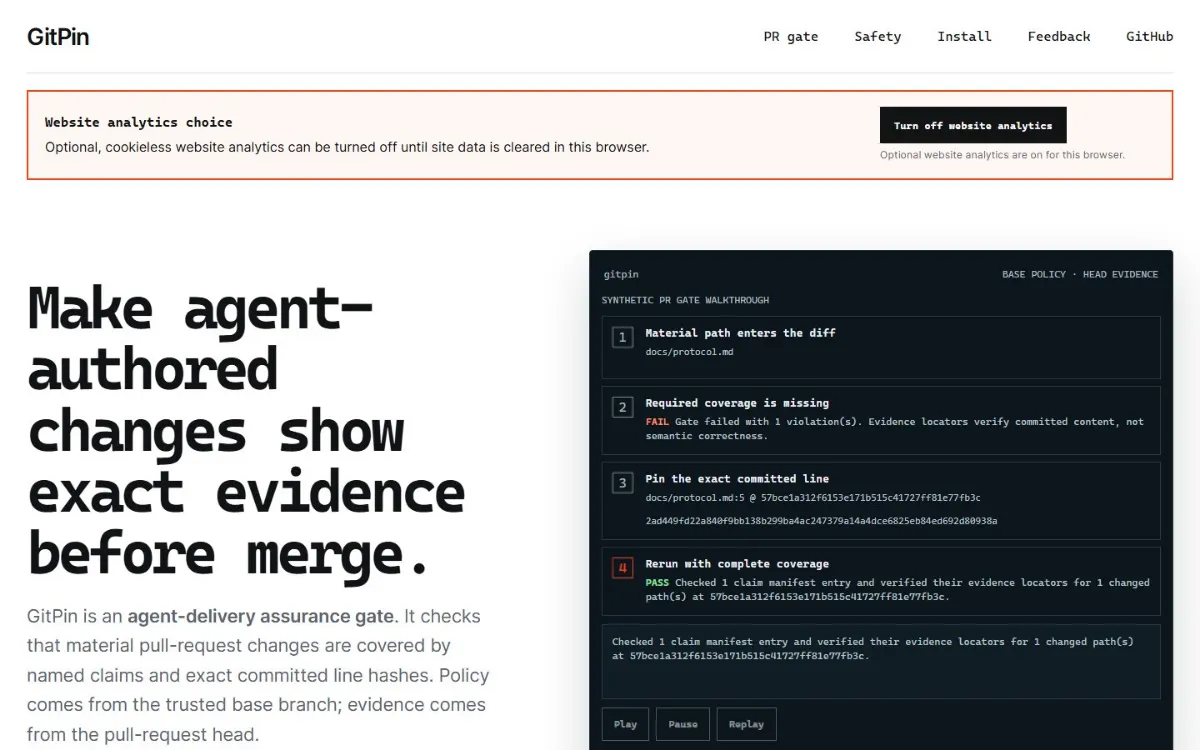Click 'Optional website analytics are on' status text
This screenshot has width=1200, height=750.
1002,155
